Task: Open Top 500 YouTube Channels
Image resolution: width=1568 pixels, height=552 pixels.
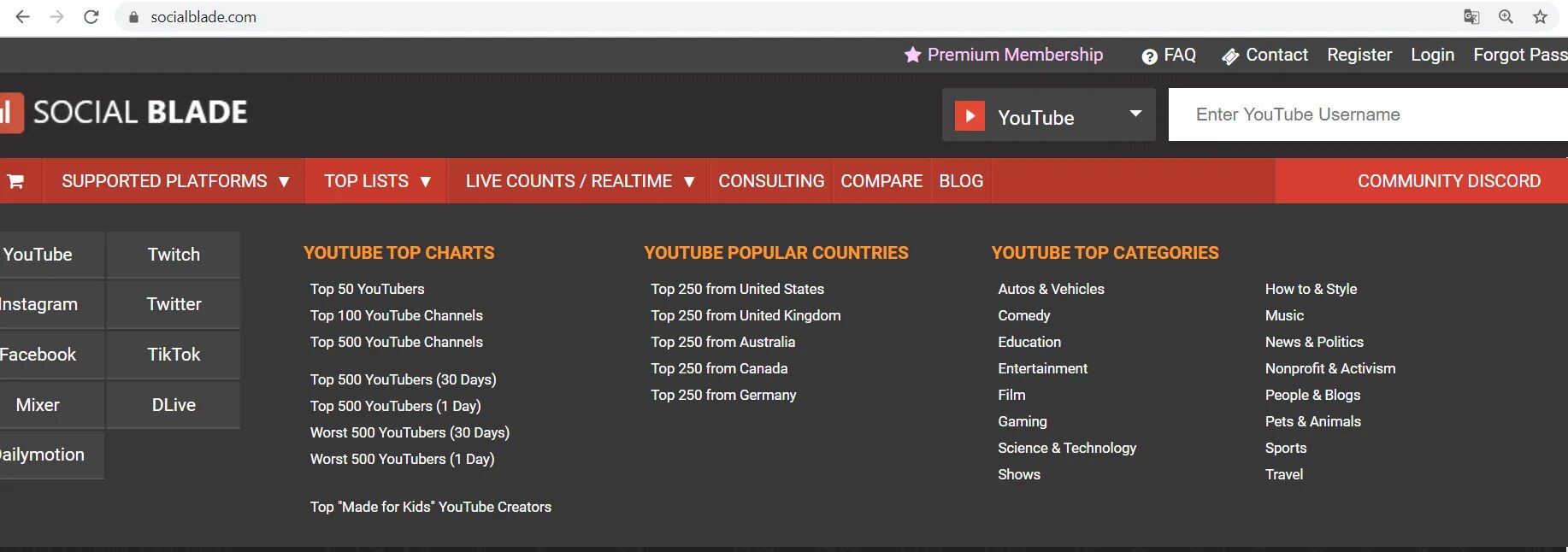Action: (396, 342)
